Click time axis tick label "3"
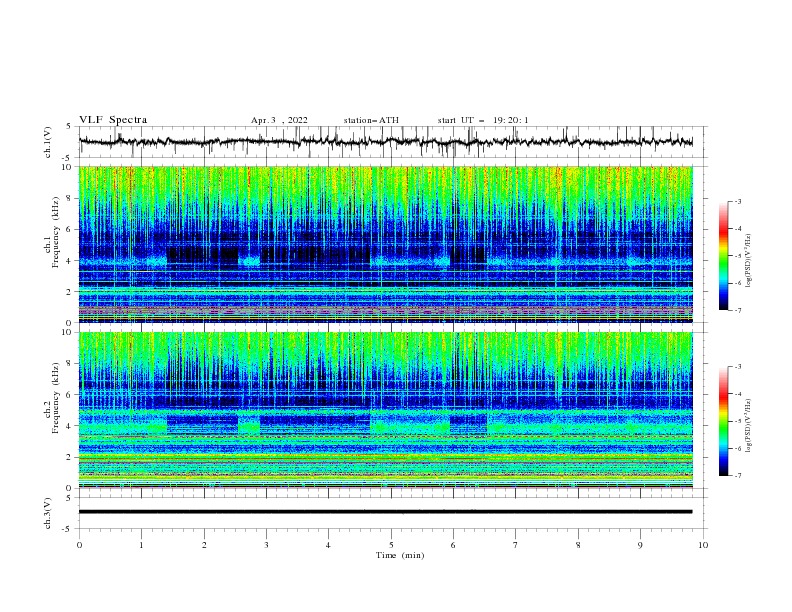792x612 pixels. point(266,545)
